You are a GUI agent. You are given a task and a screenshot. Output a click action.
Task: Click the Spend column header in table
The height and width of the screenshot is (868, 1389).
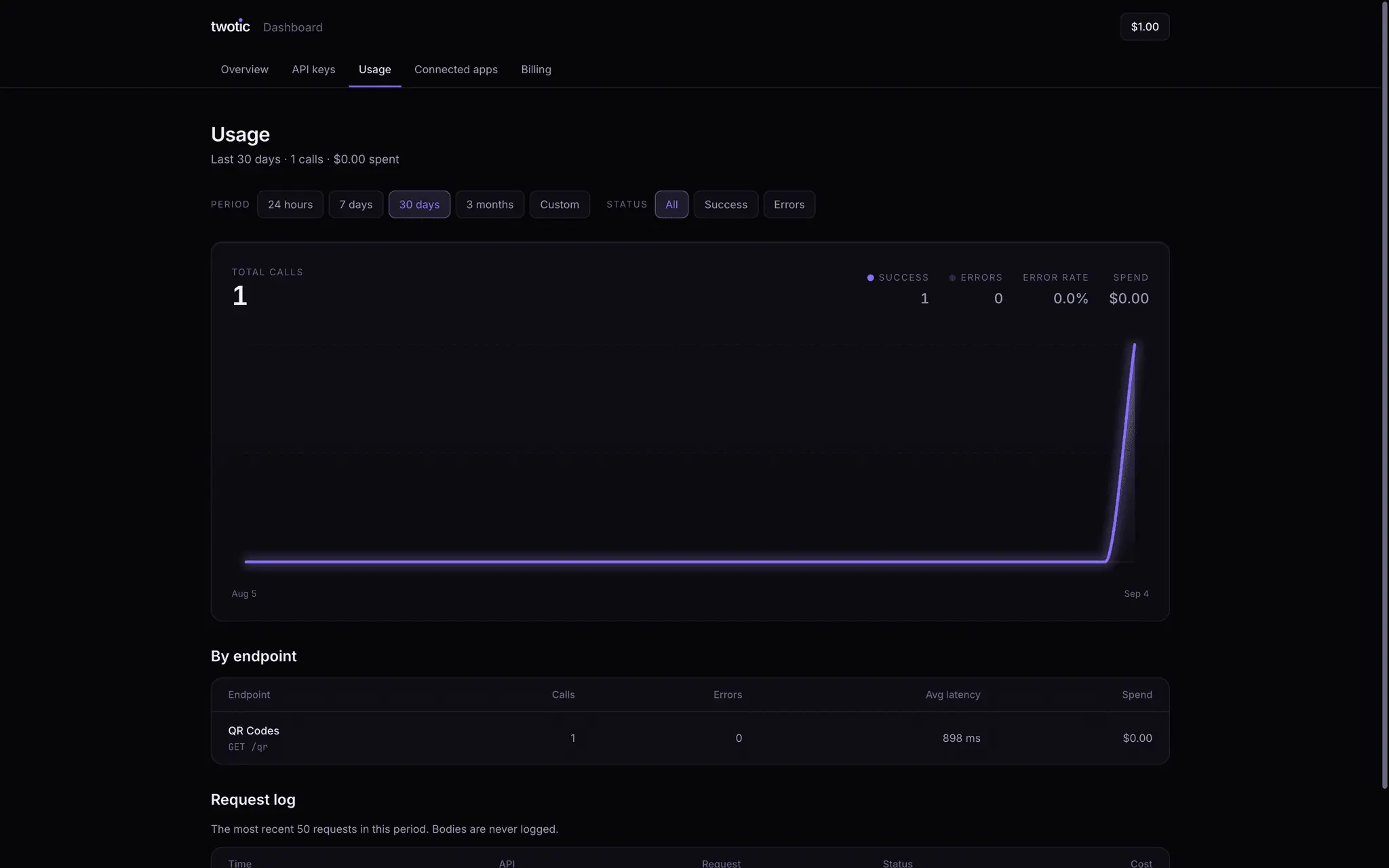(x=1137, y=694)
